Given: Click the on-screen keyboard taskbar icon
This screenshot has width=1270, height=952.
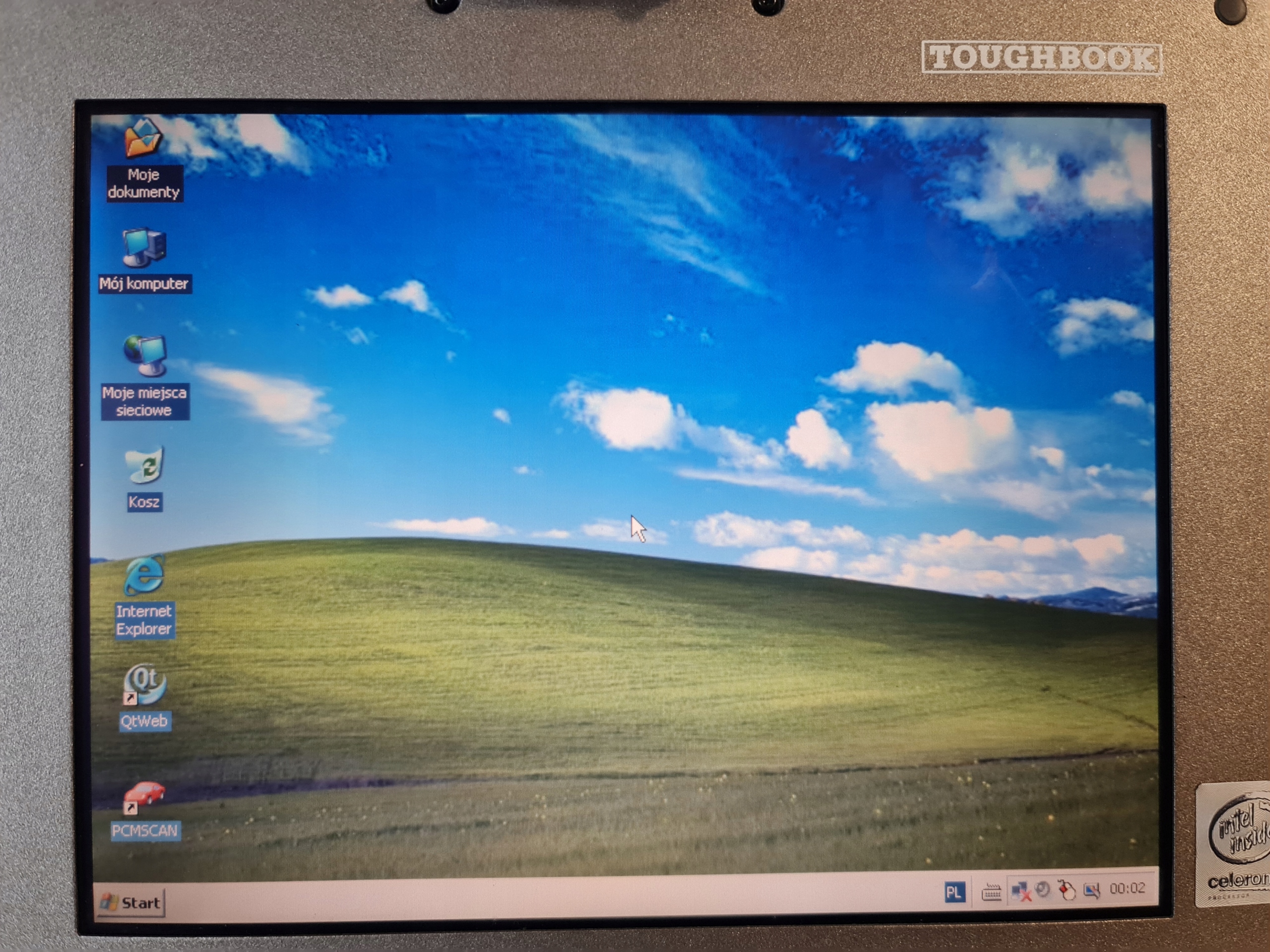Looking at the screenshot, I should (991, 892).
